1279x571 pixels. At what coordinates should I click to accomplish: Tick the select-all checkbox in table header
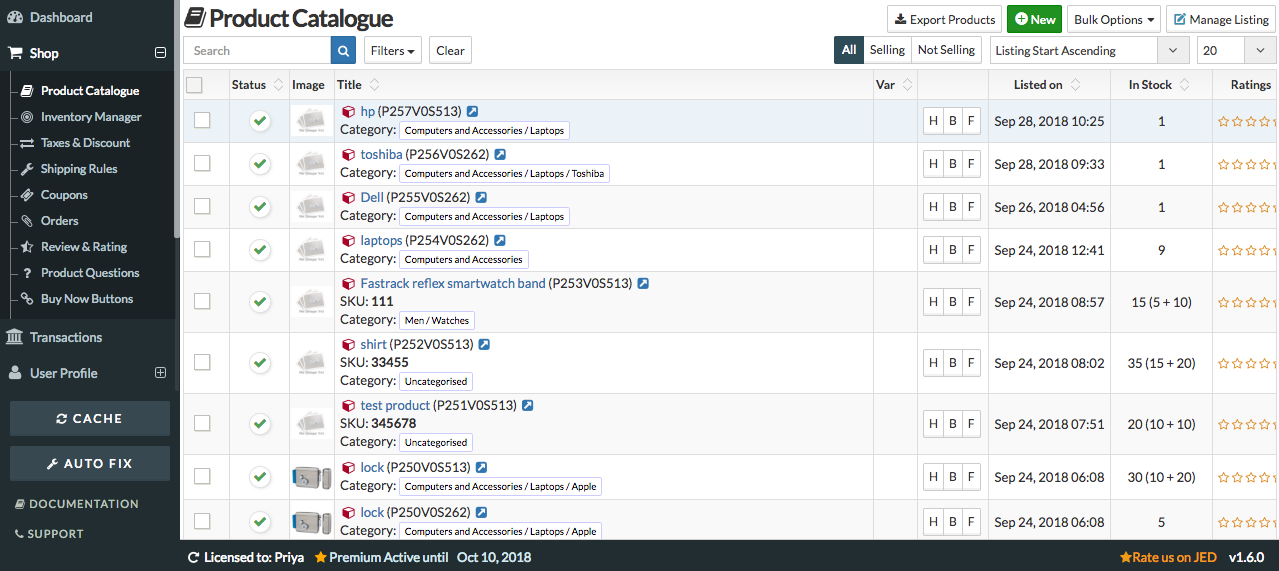pyautogui.click(x=194, y=85)
